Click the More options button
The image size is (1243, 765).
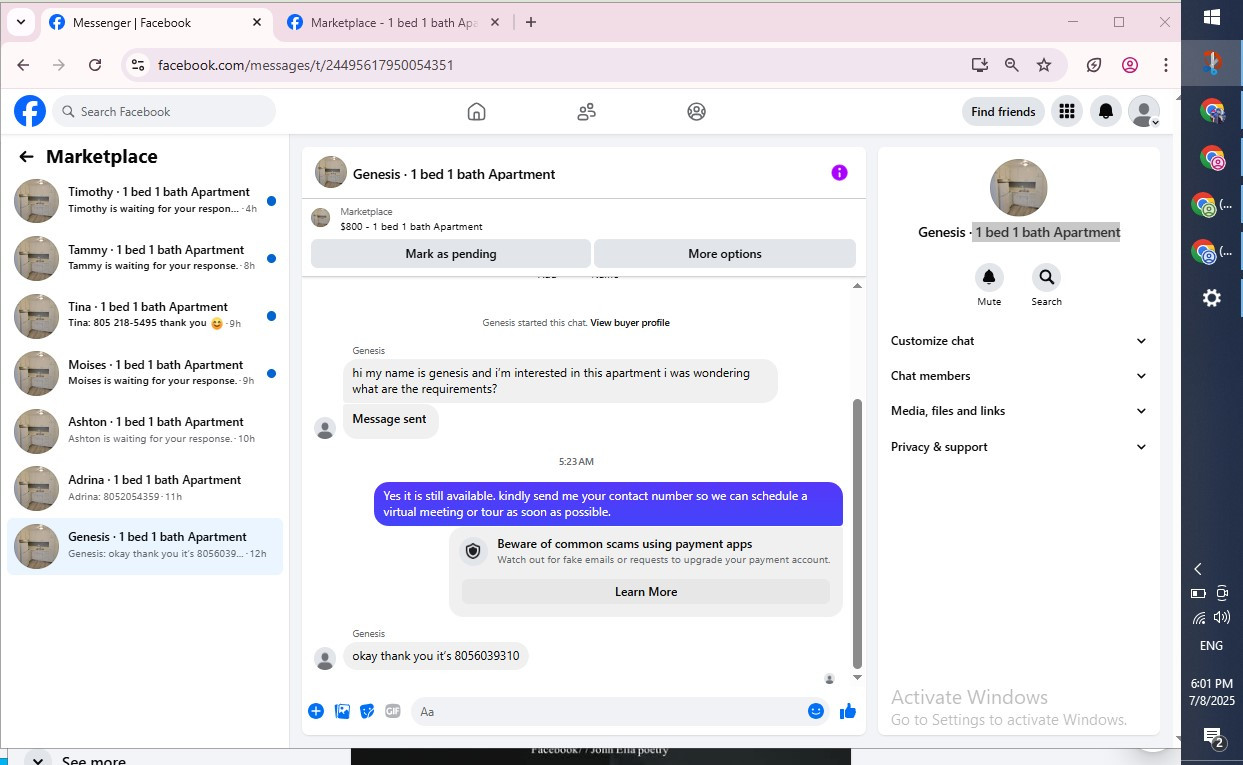[x=725, y=254]
